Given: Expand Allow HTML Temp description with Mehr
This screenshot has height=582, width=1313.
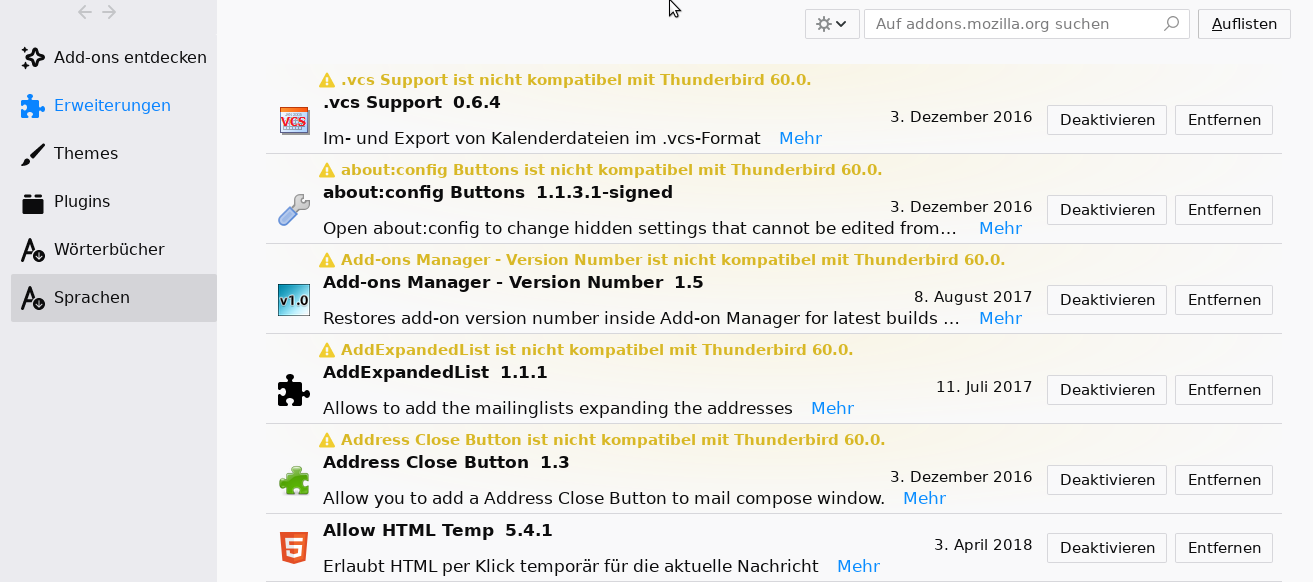Looking at the screenshot, I should [x=858, y=566].
